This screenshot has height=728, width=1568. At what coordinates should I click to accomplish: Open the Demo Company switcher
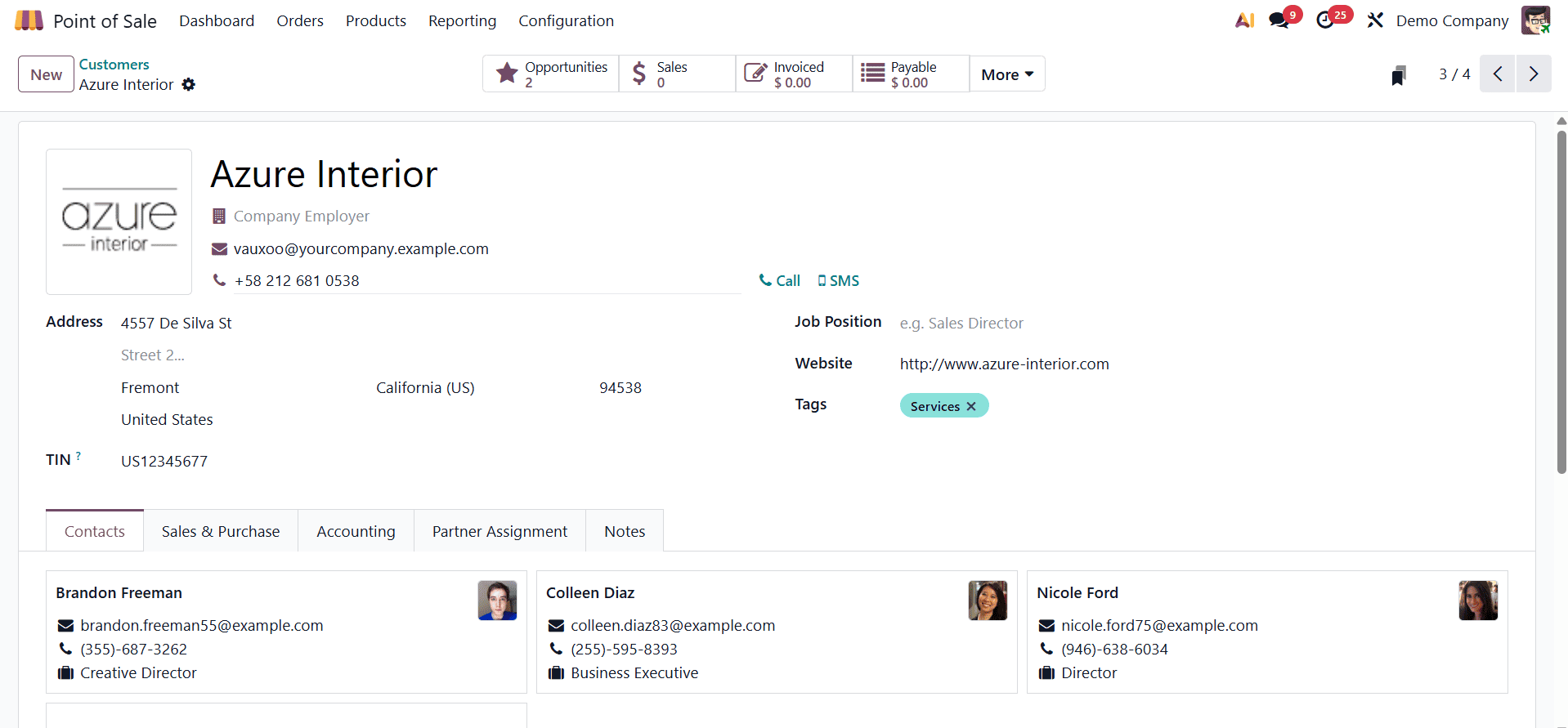tap(1452, 20)
